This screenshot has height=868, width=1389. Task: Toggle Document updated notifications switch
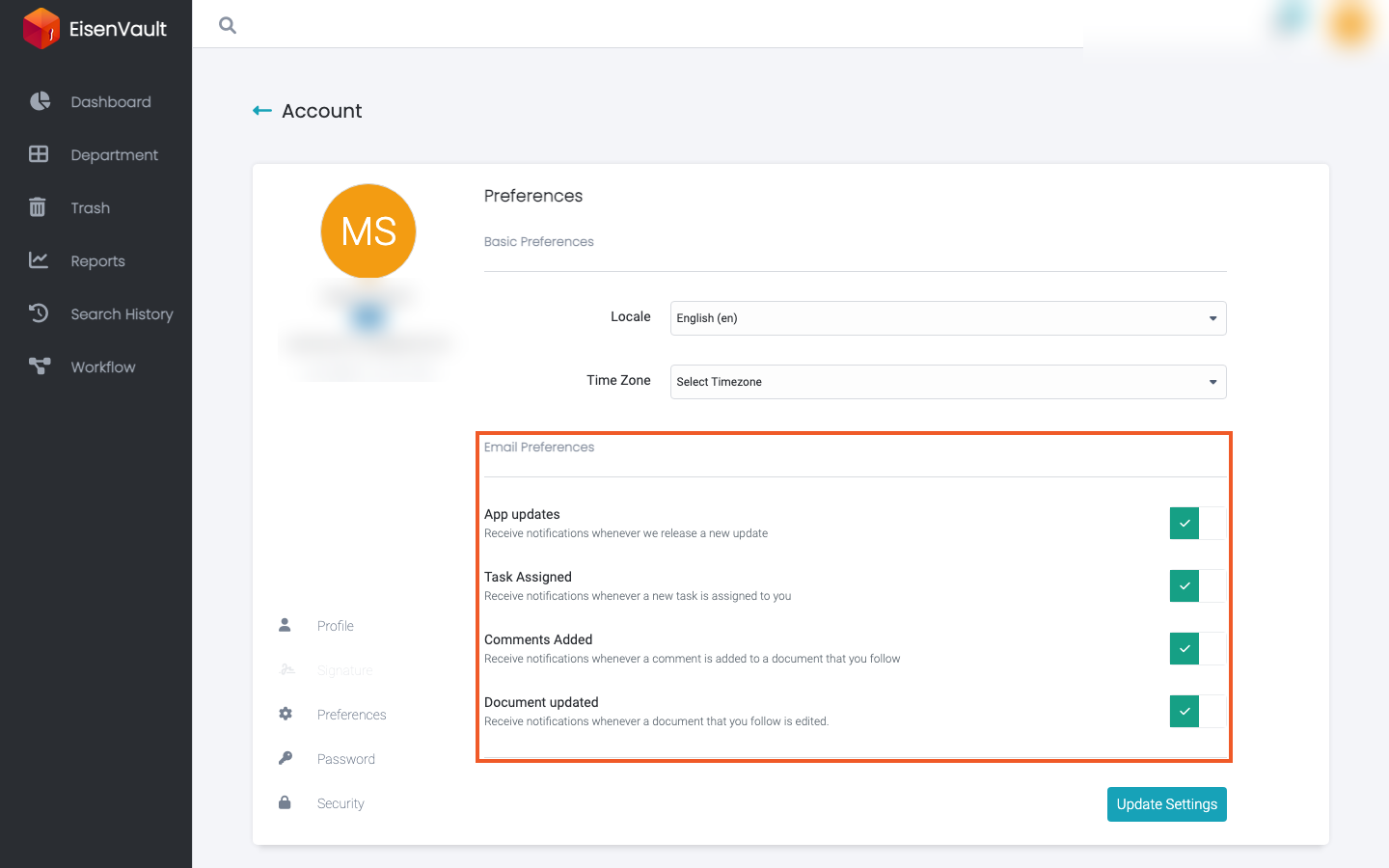click(x=1198, y=712)
